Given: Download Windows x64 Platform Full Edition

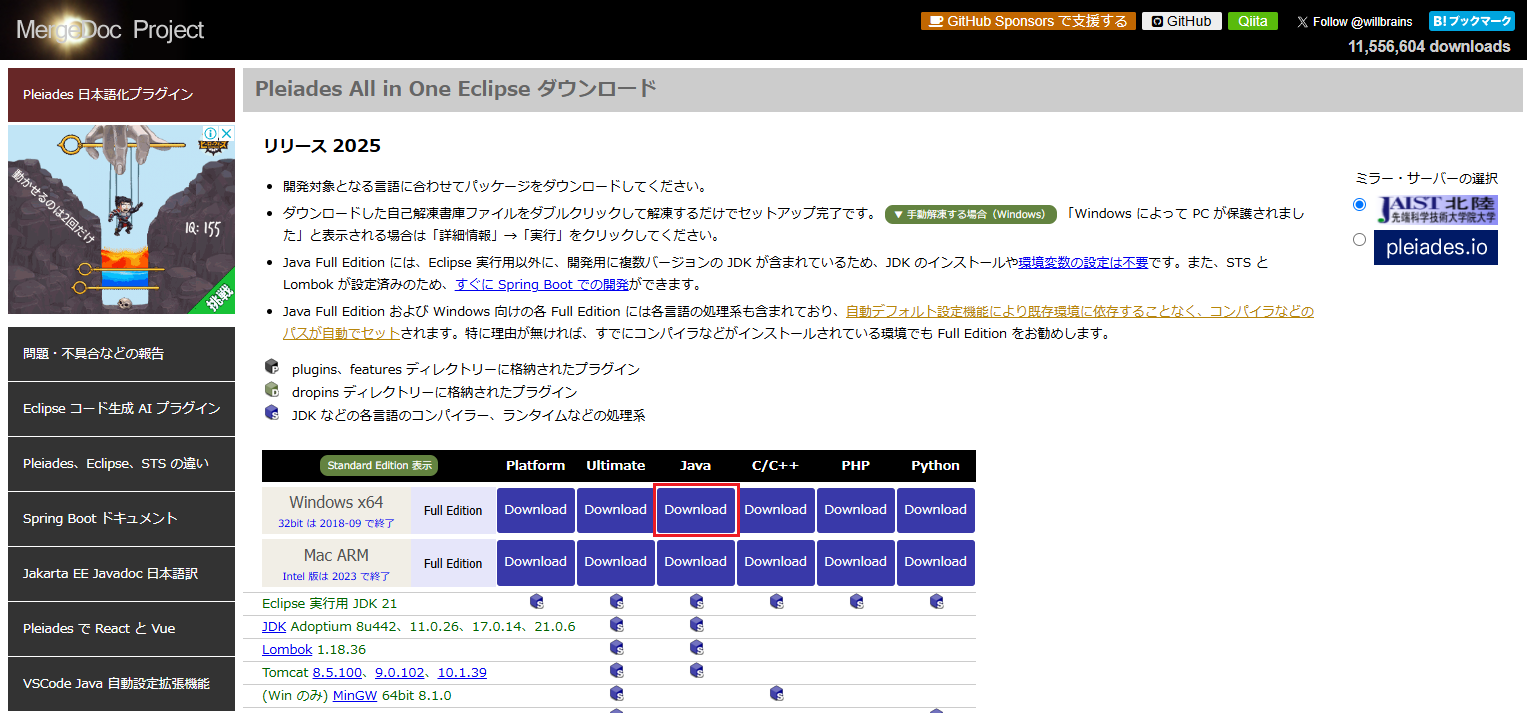Looking at the screenshot, I should coord(536,511).
